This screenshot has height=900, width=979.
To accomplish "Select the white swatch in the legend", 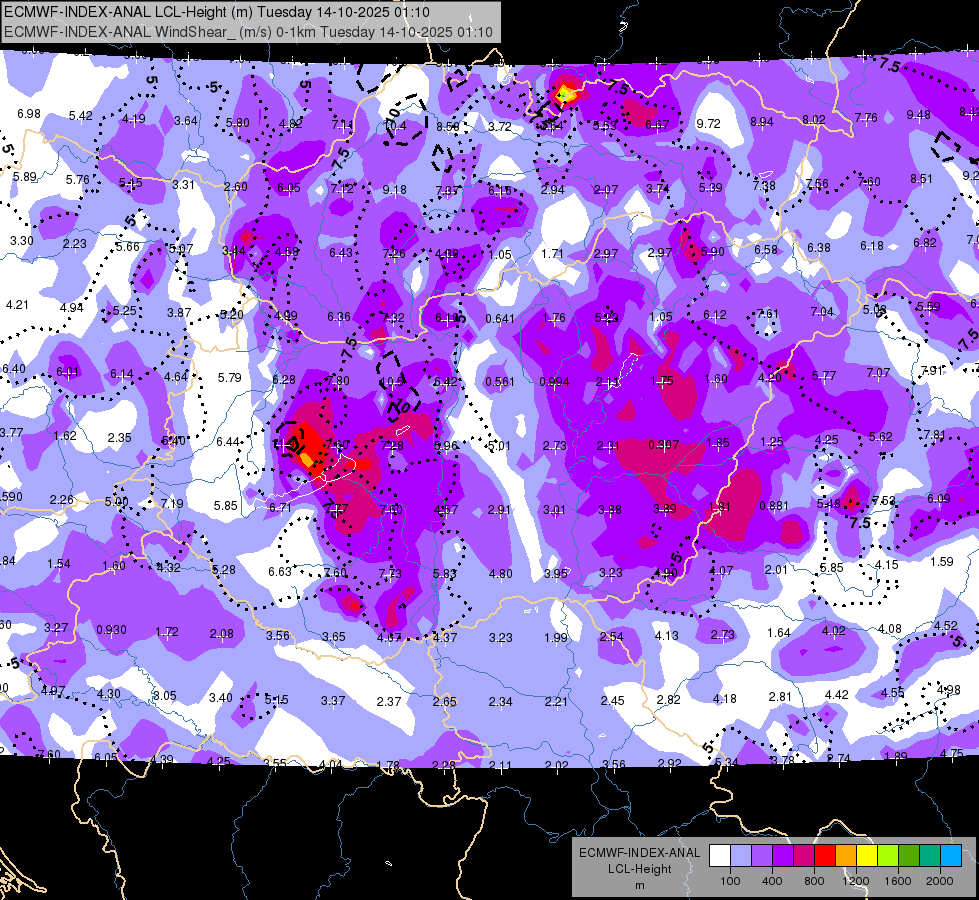I will (x=719, y=855).
